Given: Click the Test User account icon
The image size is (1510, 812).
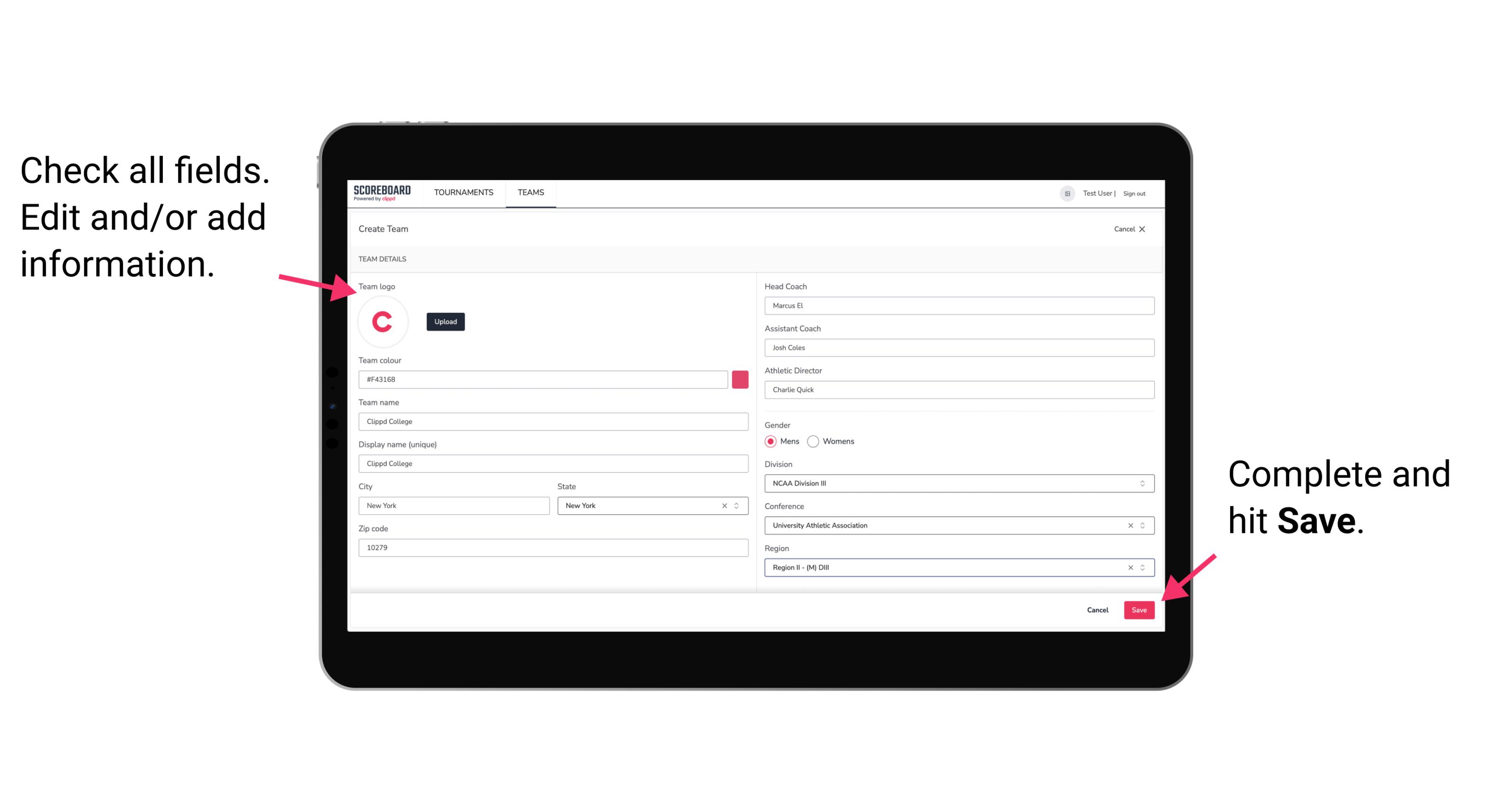Looking at the screenshot, I should click(1064, 193).
